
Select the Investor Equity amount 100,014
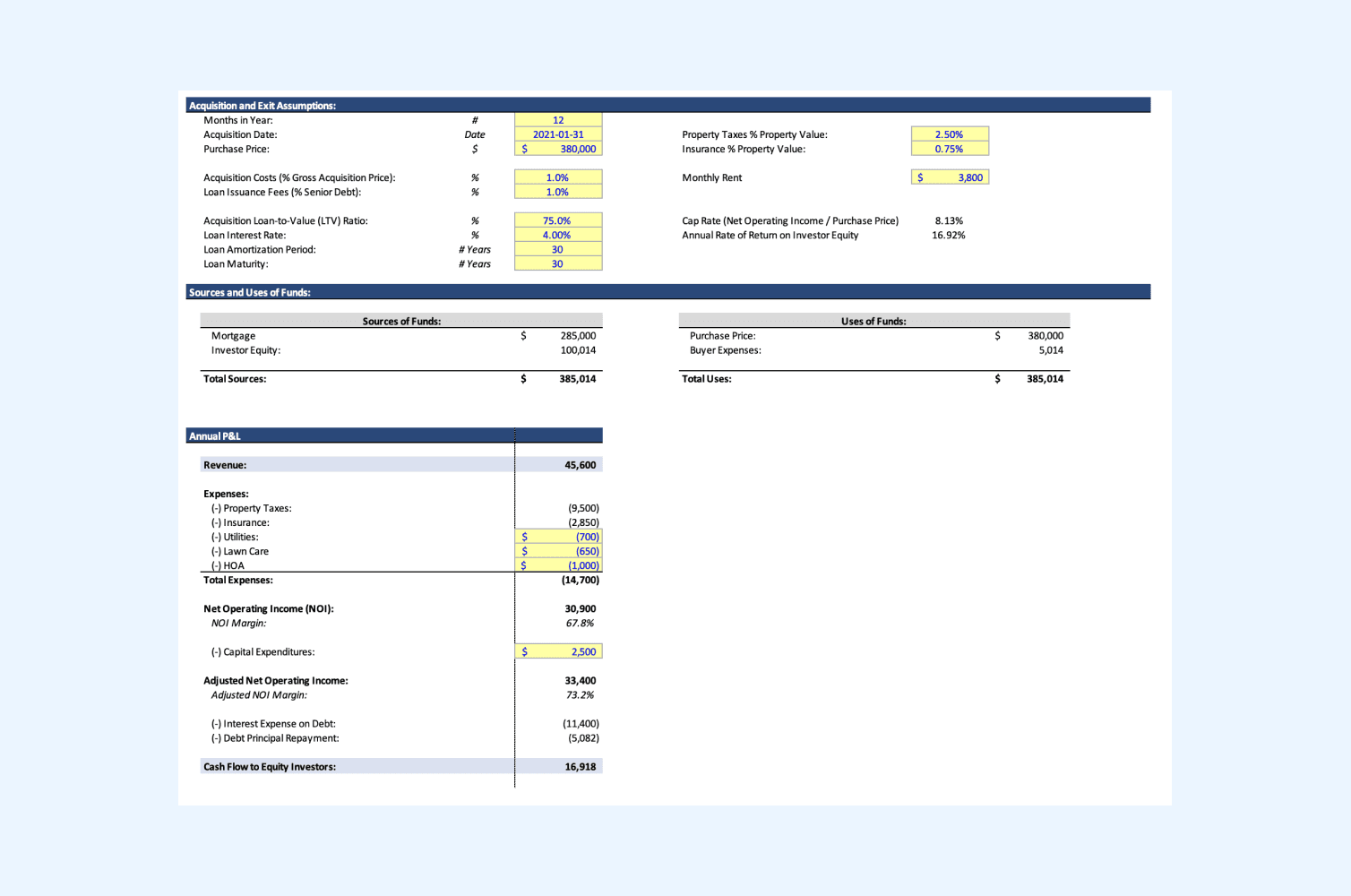(578, 350)
